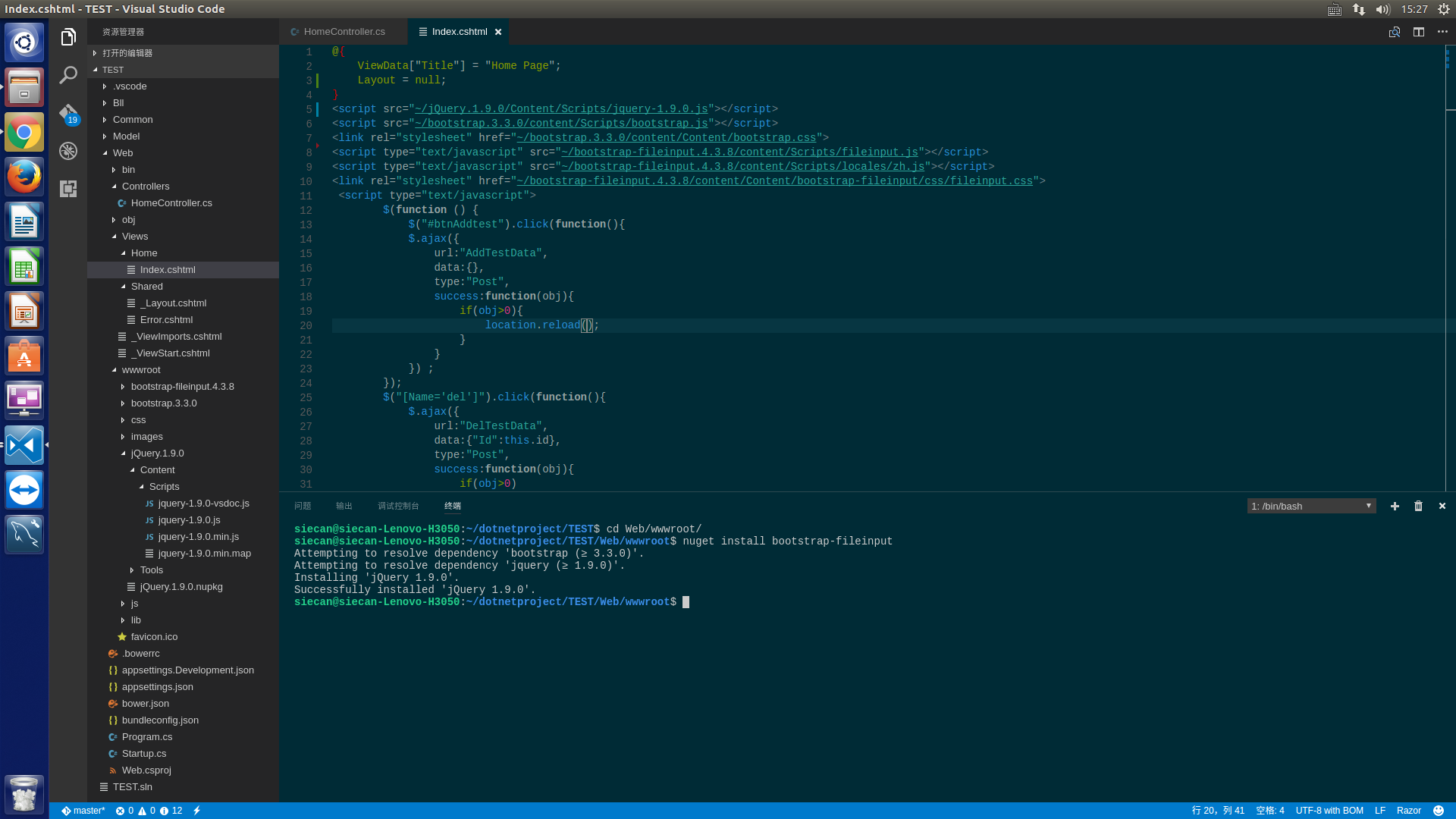
Task: Open MySQL Workbench from dock
Action: 24,535
